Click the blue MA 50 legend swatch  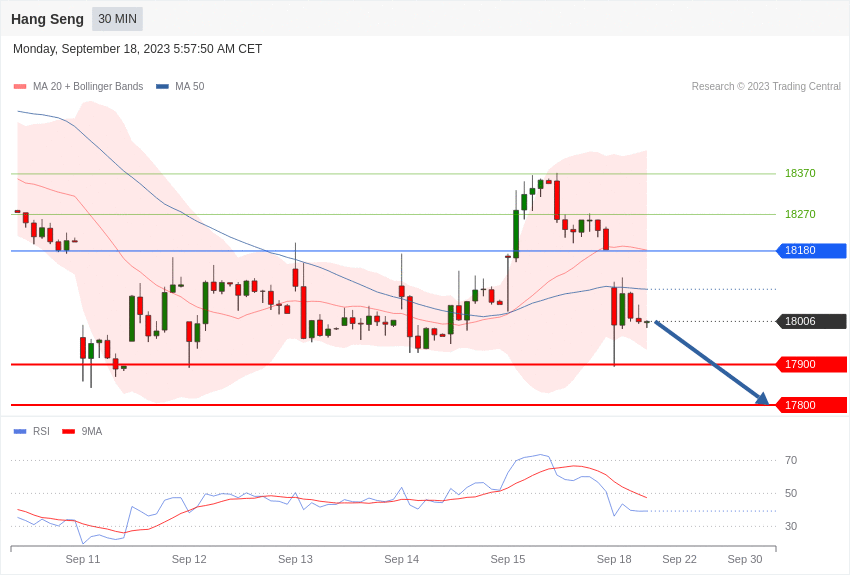pos(162,87)
